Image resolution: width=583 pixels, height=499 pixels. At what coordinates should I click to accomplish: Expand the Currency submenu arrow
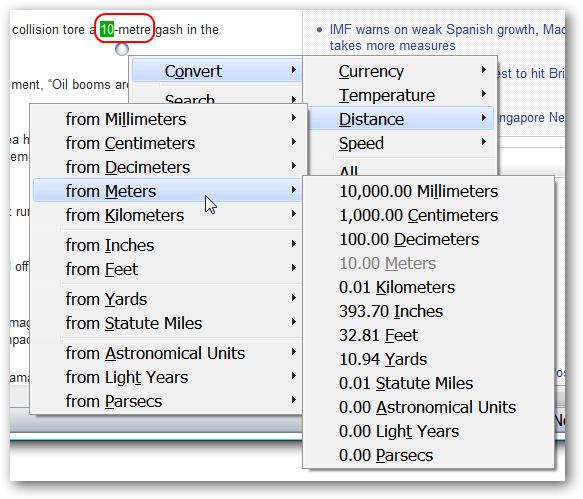(x=483, y=70)
